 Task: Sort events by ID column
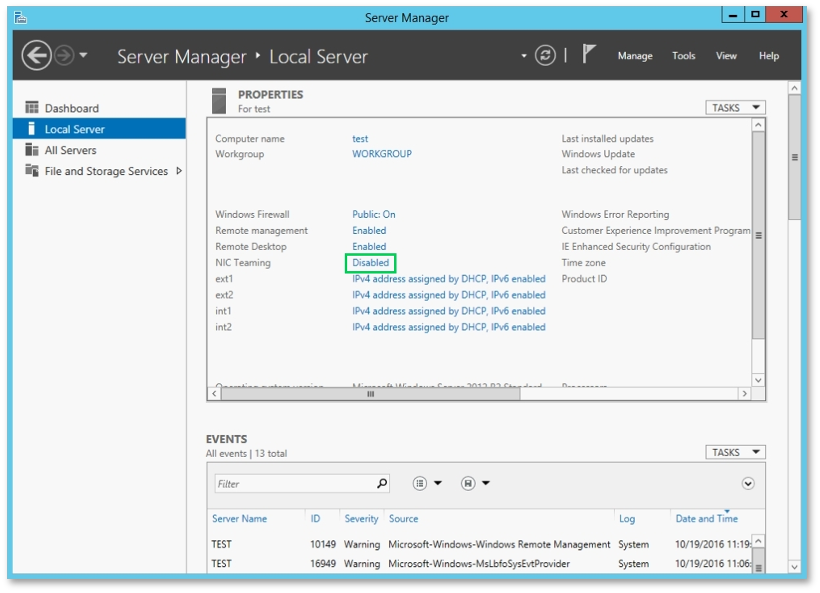315,519
